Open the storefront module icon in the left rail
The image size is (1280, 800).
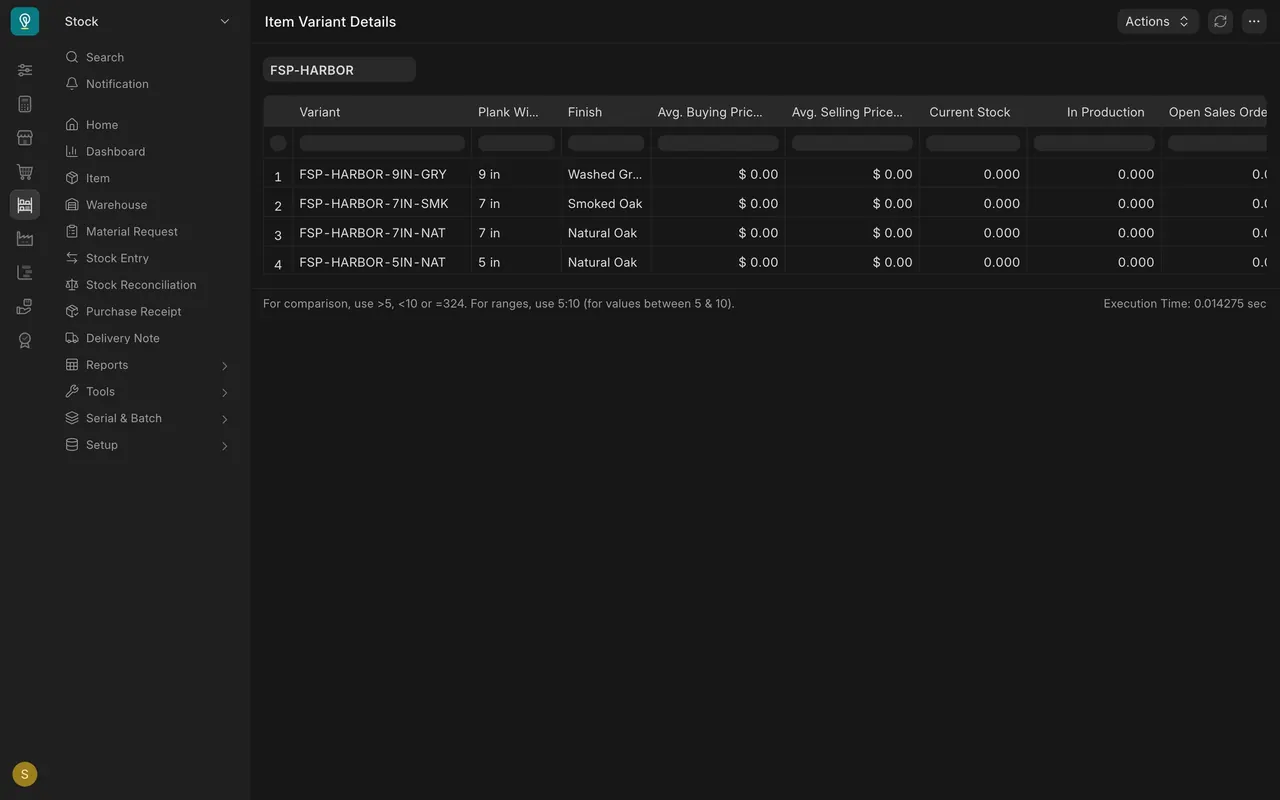point(25,138)
